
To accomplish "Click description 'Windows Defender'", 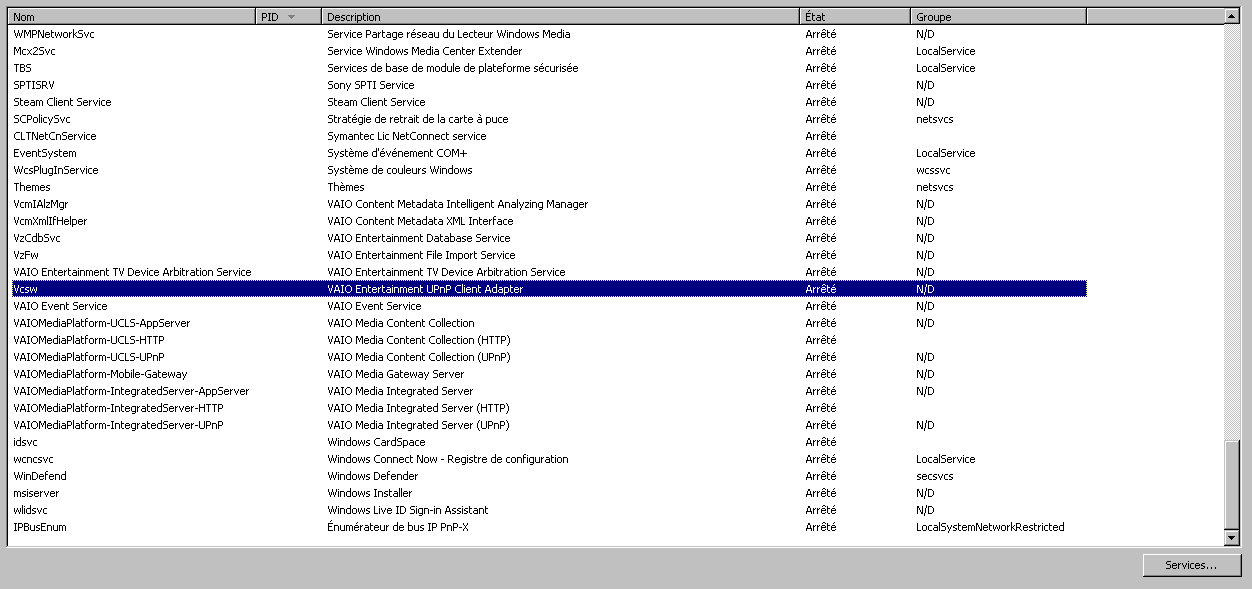I will coord(372,476).
